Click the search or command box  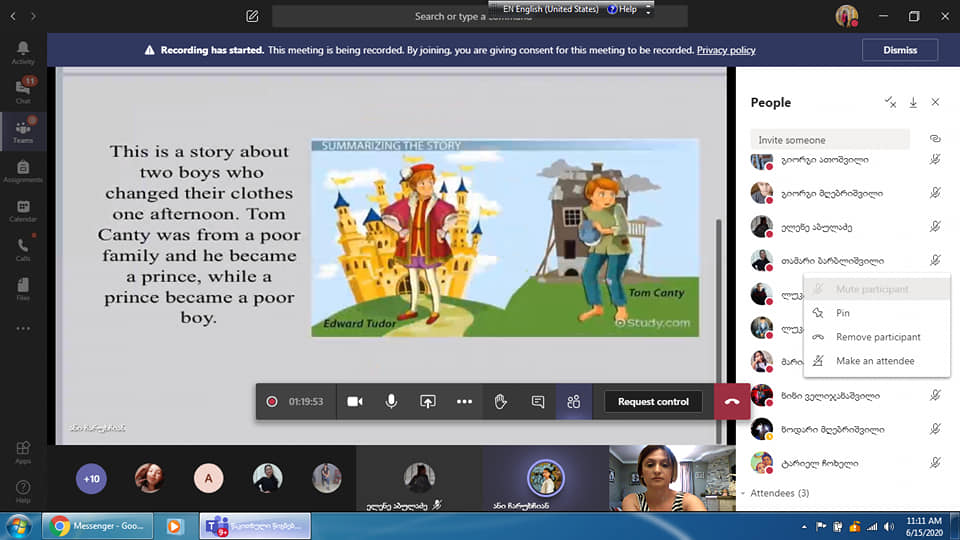tap(479, 17)
